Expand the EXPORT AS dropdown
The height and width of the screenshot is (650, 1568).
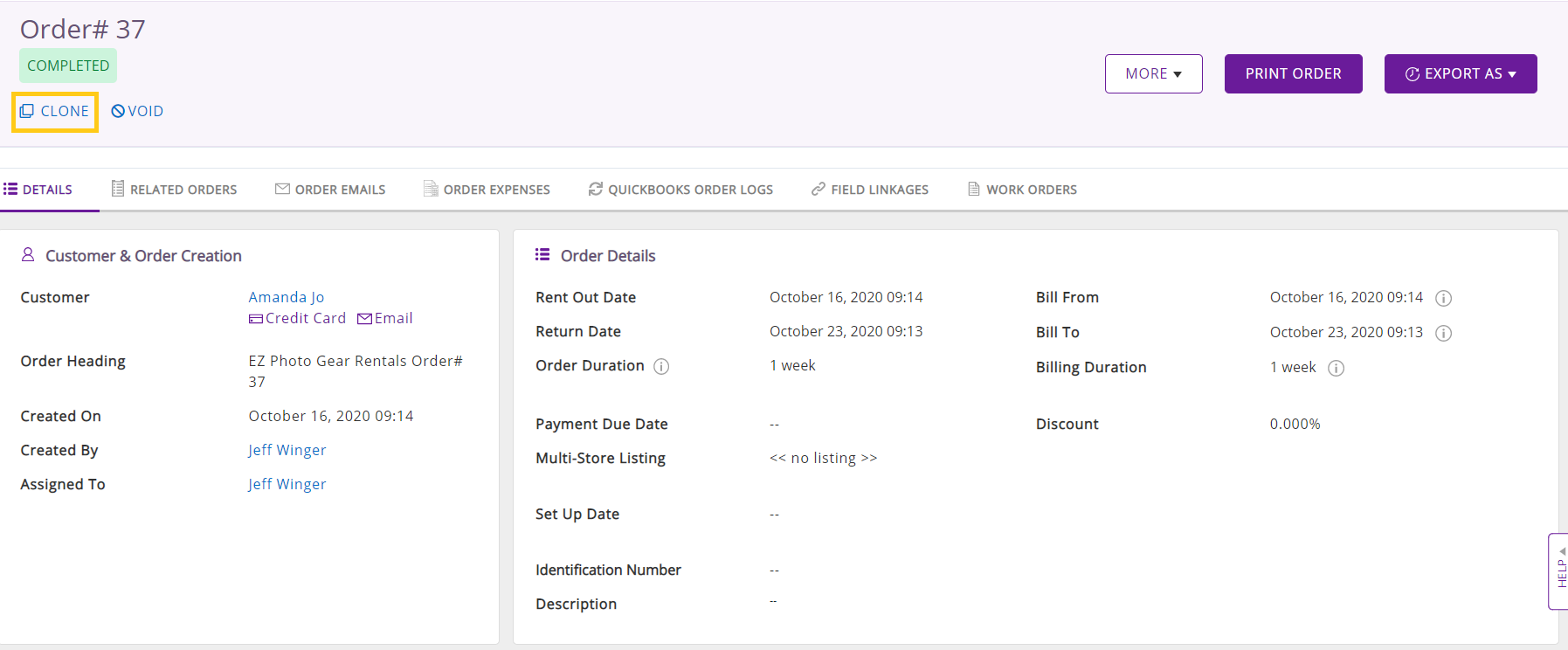point(1461,74)
